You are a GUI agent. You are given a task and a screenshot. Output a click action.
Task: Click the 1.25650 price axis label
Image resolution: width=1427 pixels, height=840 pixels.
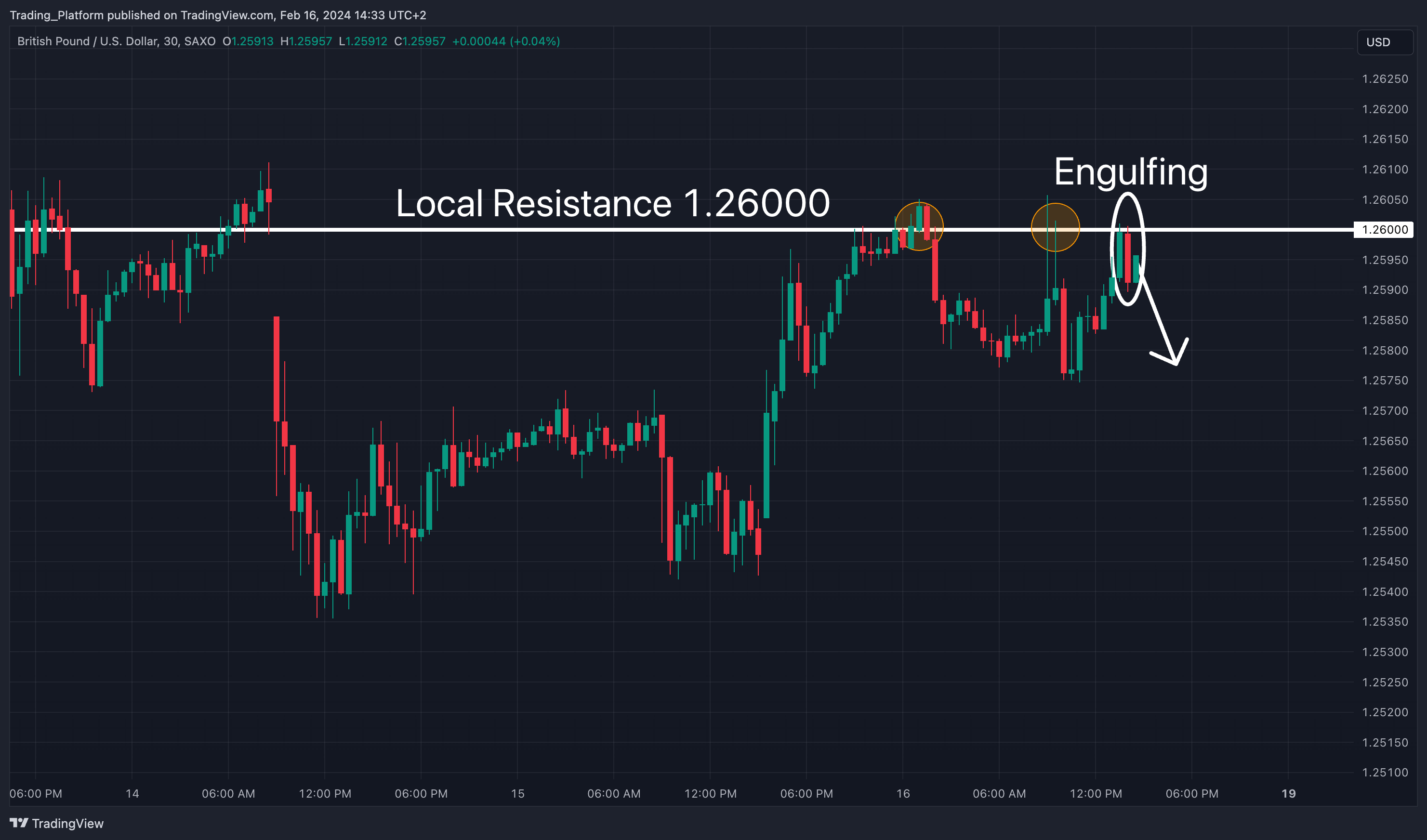(1385, 441)
